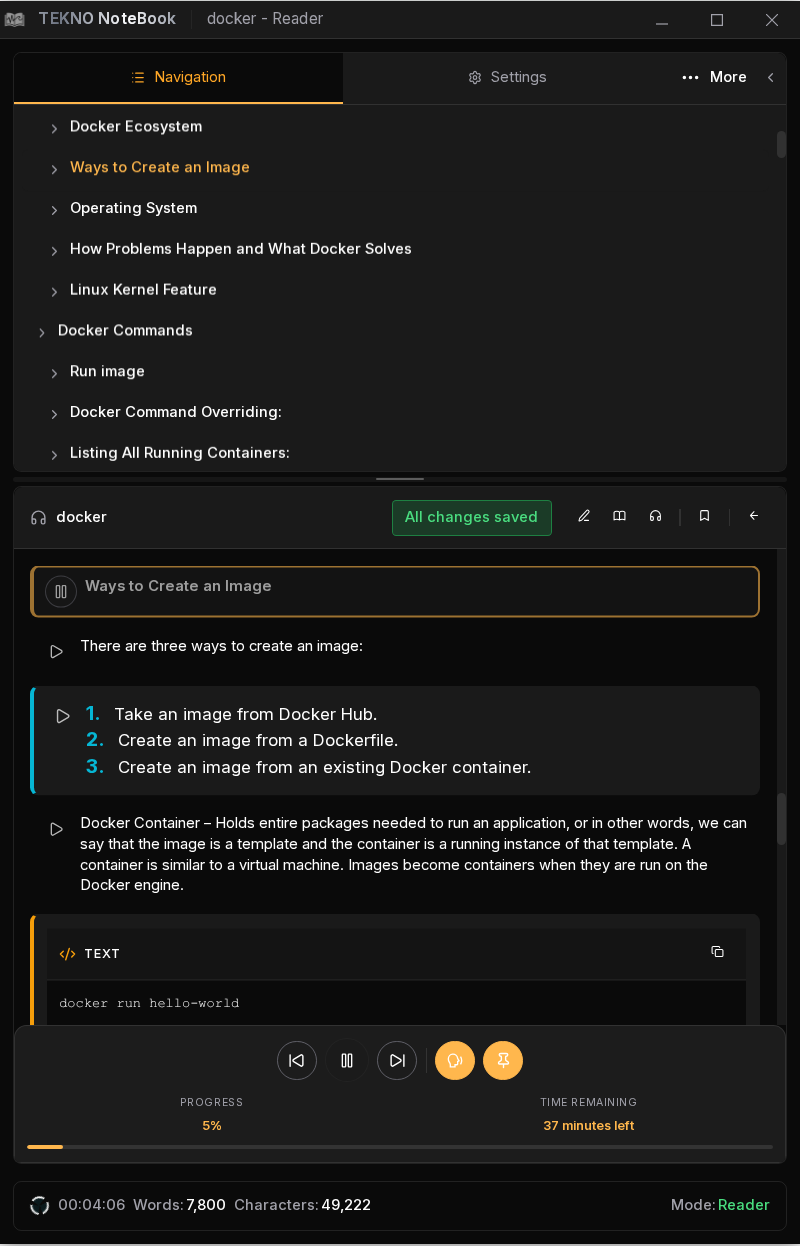Image resolution: width=800 pixels, height=1246 pixels.
Task: Pause playback in the player bar
Action: 347,1061
